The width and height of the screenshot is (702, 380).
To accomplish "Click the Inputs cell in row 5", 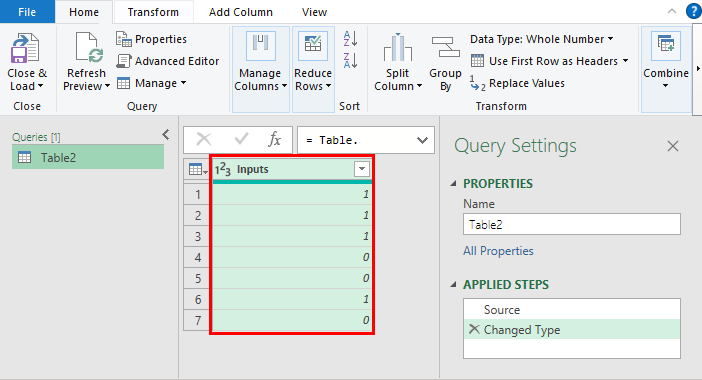I will point(292,278).
